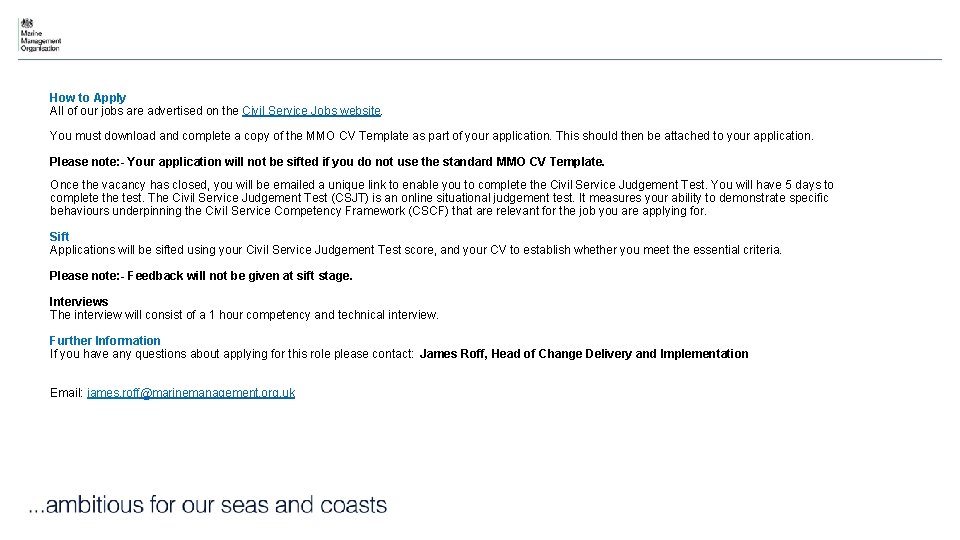
Task: Click the 'Once the vacancy has closed' paragraph
Action: [x=441, y=198]
